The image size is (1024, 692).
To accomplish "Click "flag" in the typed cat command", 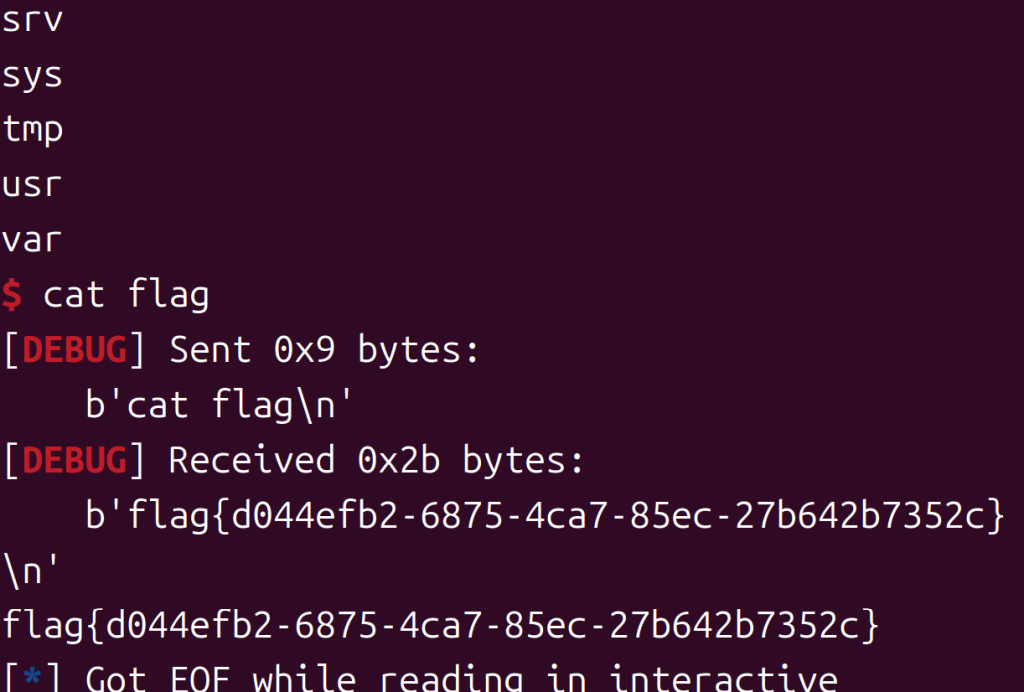I will click(x=169, y=295).
